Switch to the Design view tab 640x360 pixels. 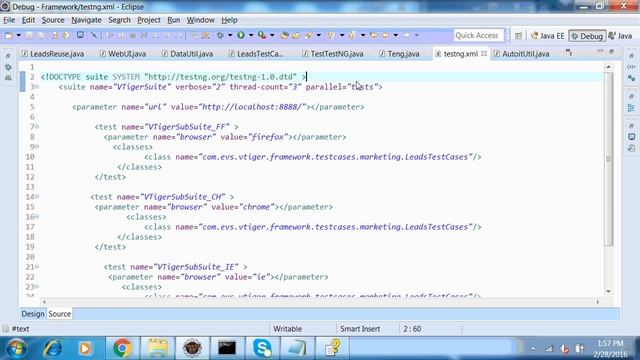pos(33,314)
